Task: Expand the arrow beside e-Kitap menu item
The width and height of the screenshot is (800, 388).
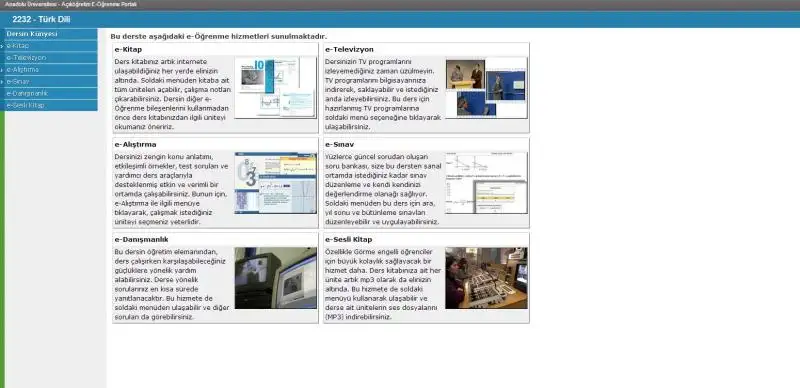Action: coord(3,46)
